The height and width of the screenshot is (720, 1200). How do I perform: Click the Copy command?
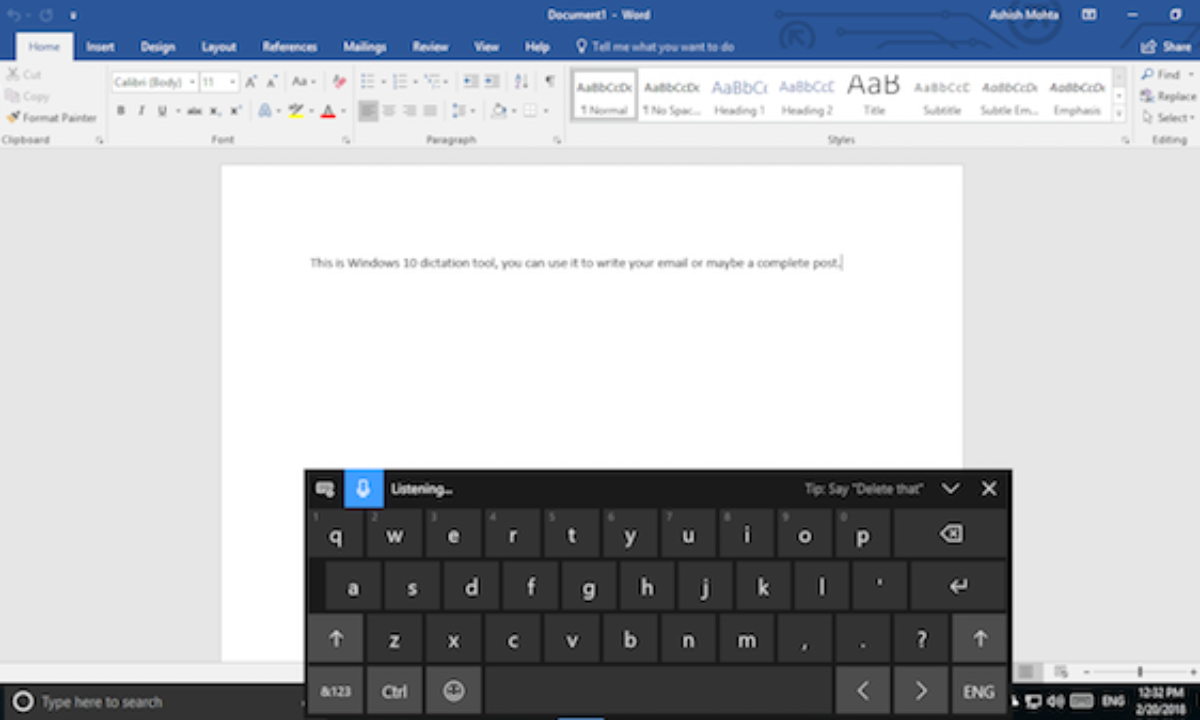click(x=27, y=96)
